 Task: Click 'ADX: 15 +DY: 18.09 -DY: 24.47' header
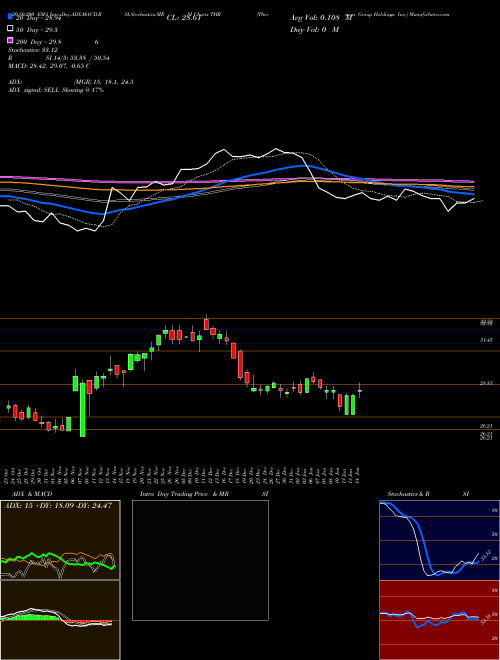click(x=58, y=506)
